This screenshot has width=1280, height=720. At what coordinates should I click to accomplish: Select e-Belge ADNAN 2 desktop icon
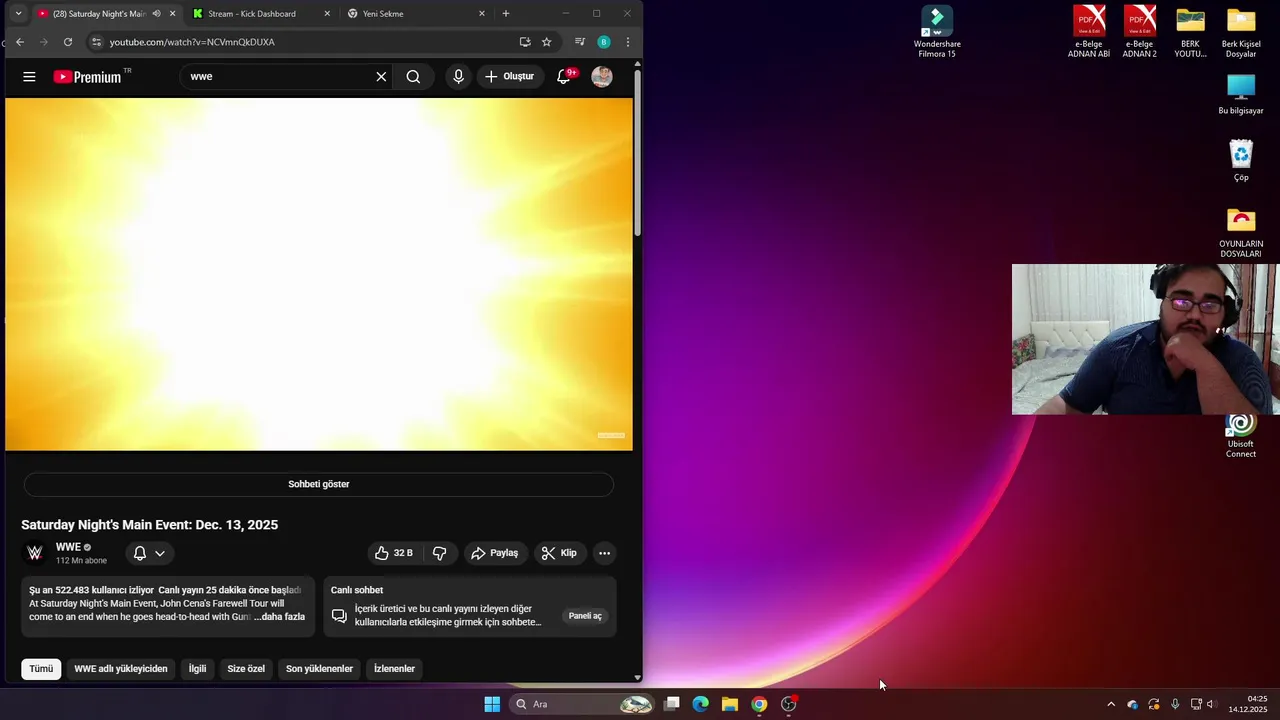[x=1140, y=32]
